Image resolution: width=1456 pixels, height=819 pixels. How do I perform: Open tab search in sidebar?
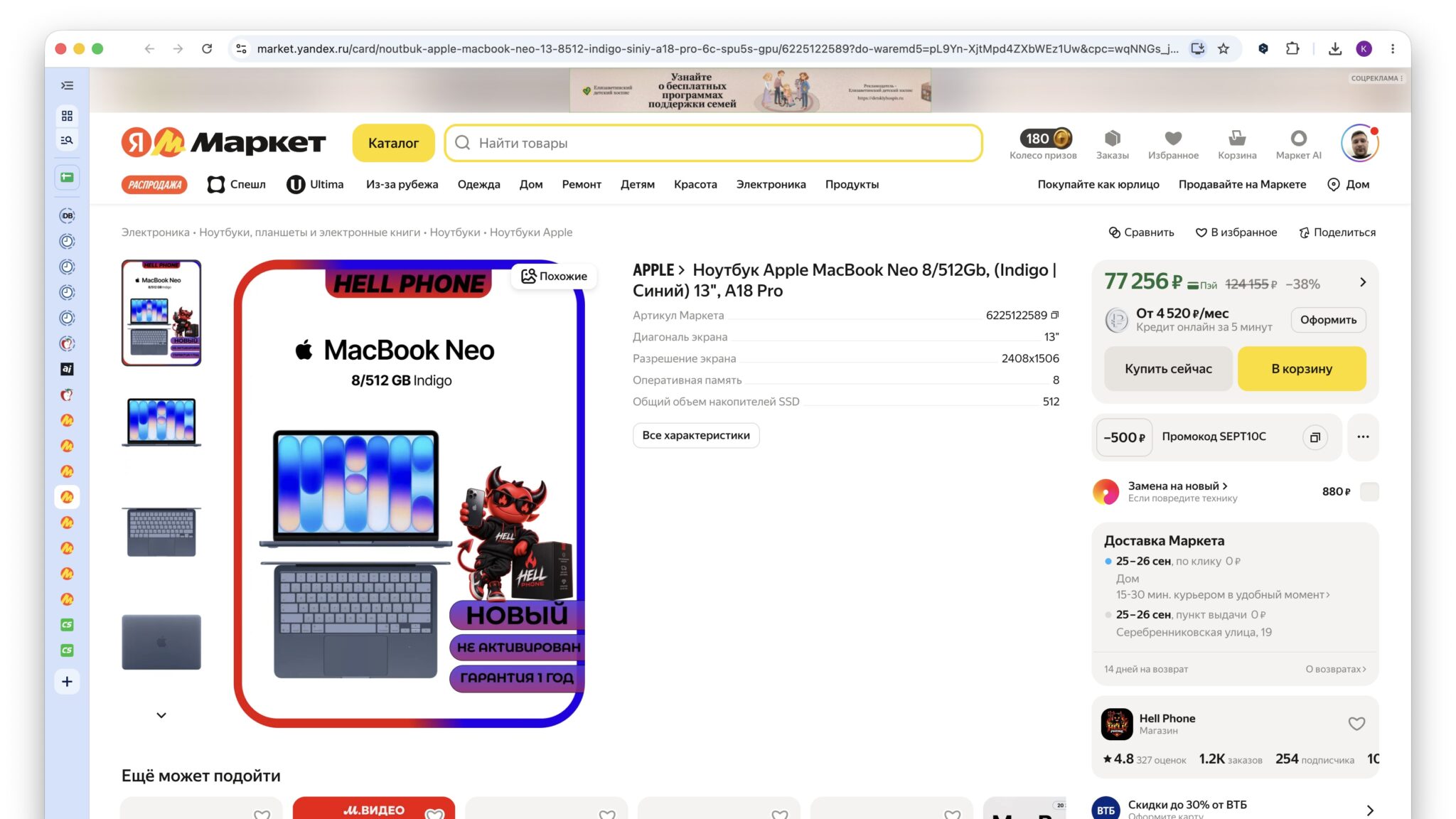coord(67,140)
